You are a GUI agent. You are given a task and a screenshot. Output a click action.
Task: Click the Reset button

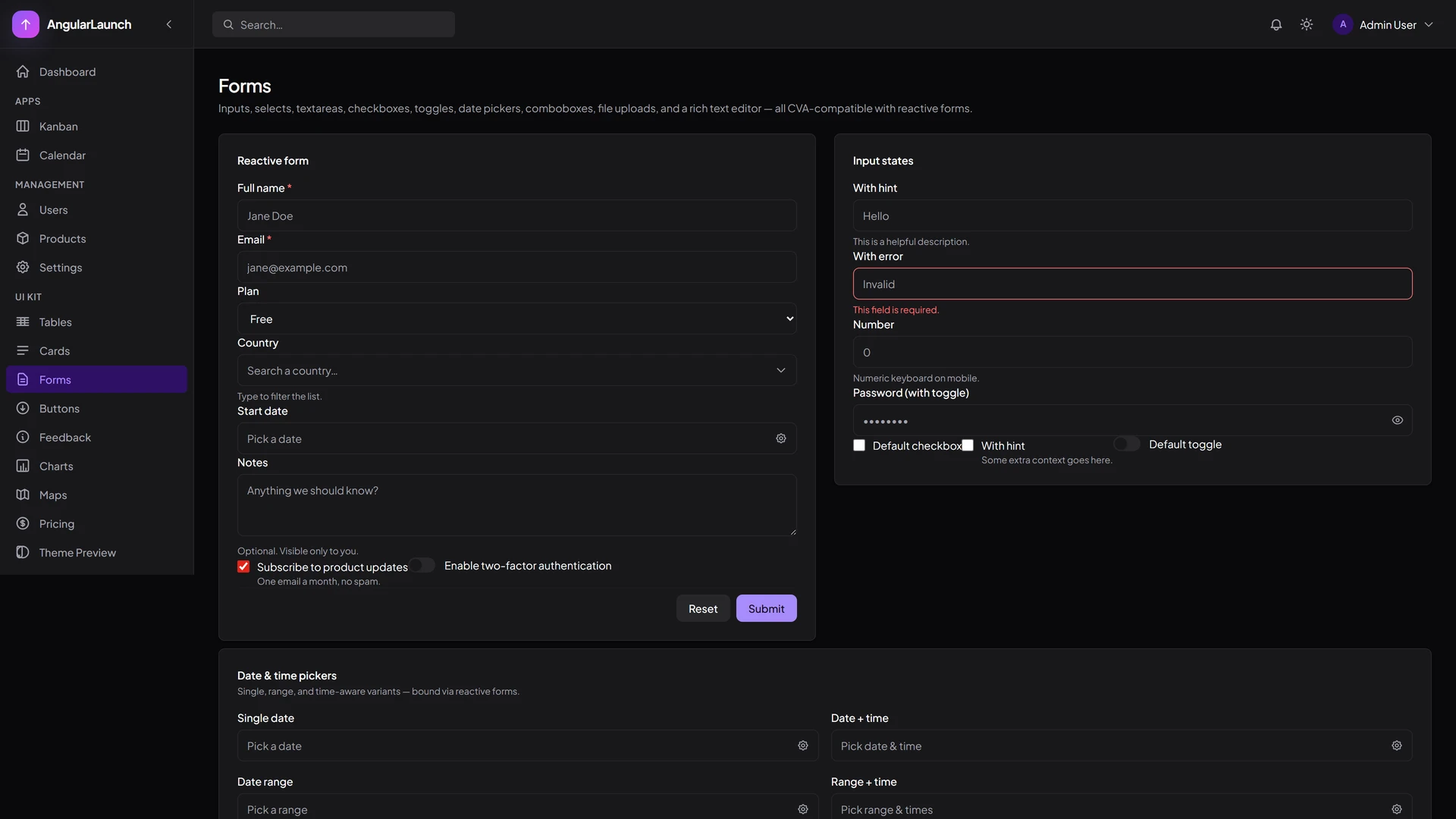click(703, 608)
